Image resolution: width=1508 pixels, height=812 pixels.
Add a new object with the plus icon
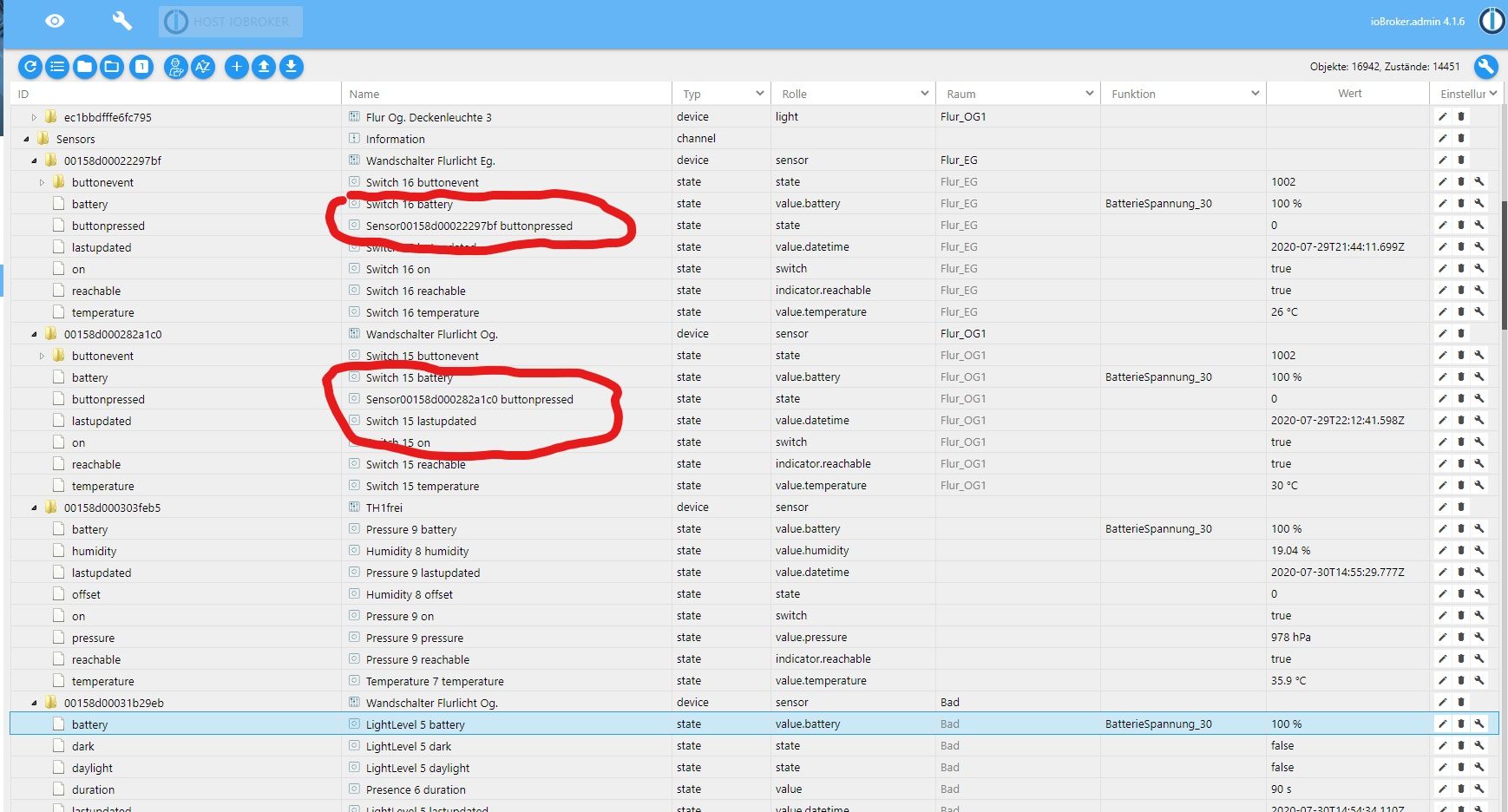tap(237, 66)
